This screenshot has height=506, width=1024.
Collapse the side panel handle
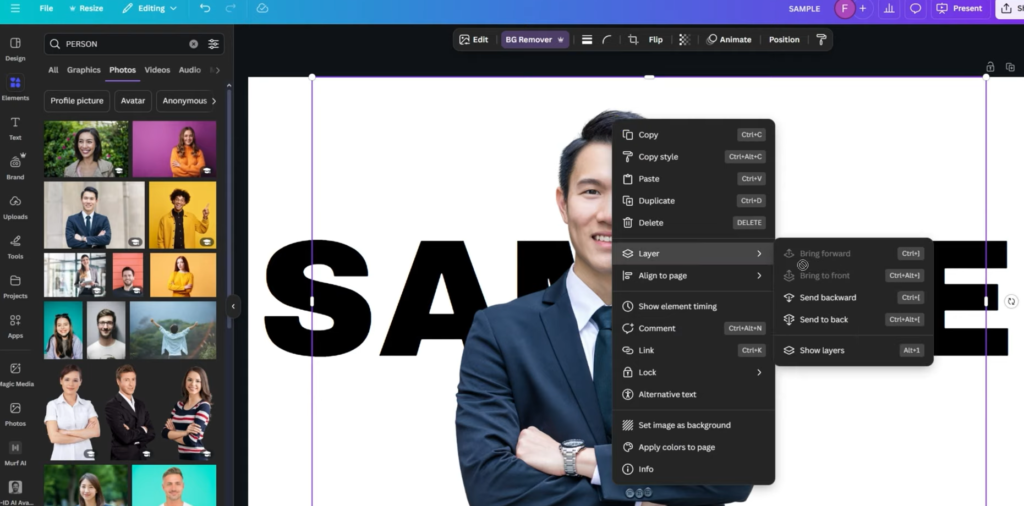point(234,306)
